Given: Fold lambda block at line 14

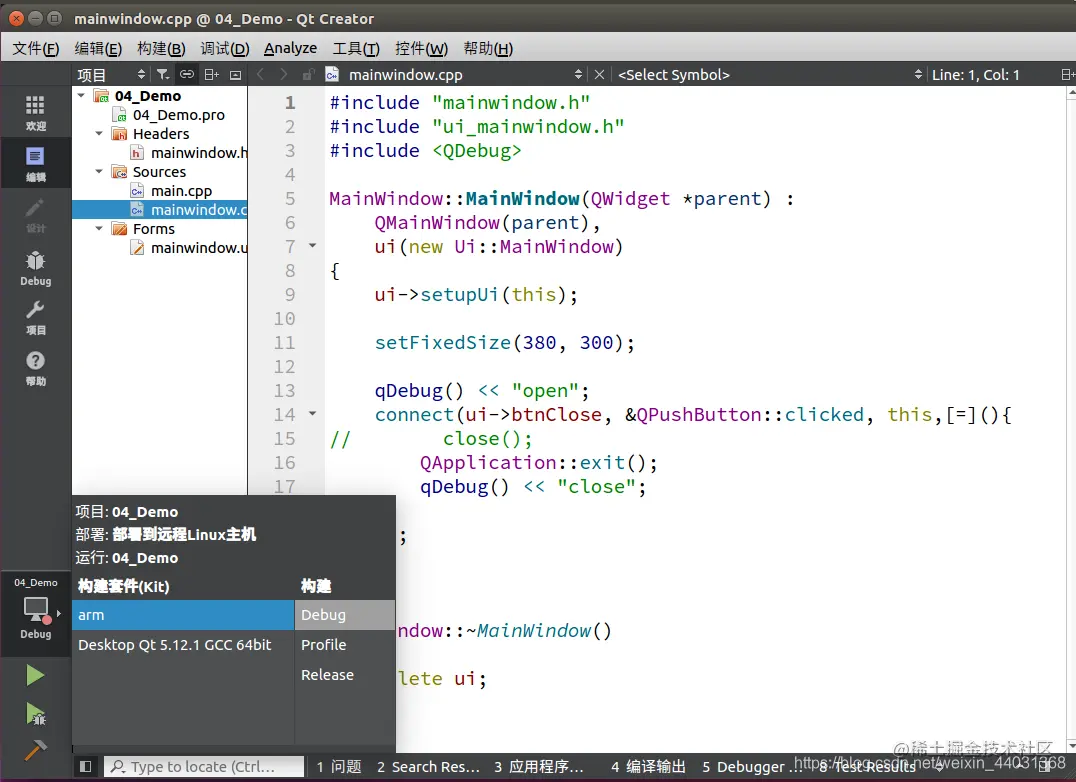Looking at the screenshot, I should pos(312,414).
